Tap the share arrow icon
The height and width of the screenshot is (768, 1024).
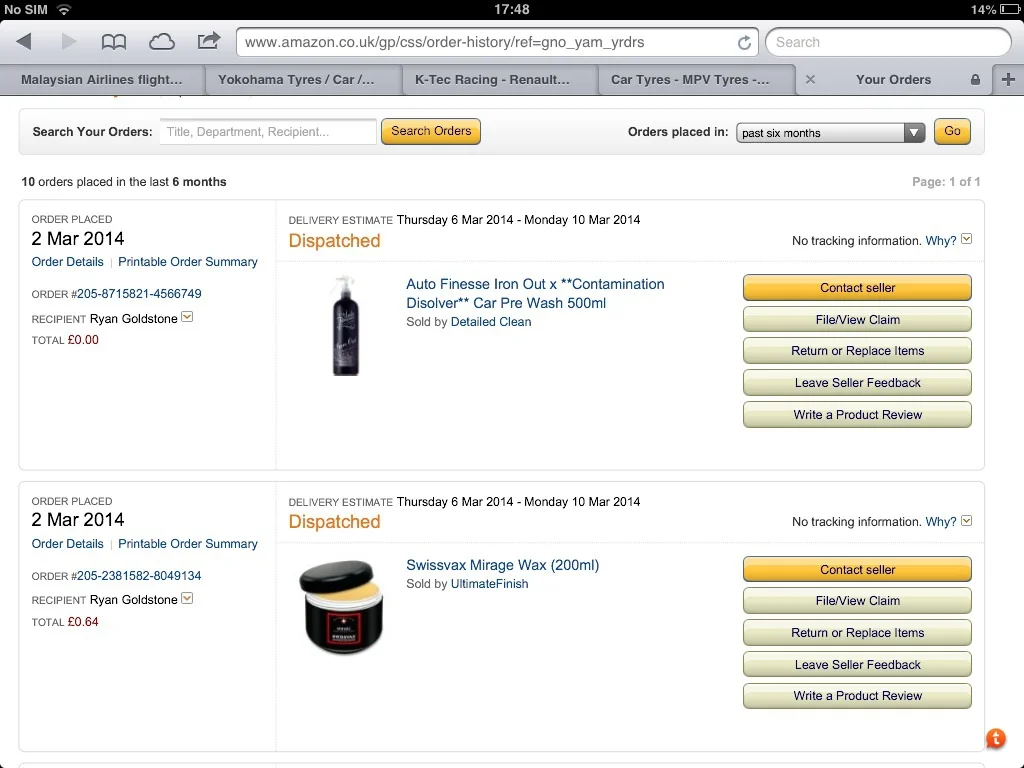[208, 41]
